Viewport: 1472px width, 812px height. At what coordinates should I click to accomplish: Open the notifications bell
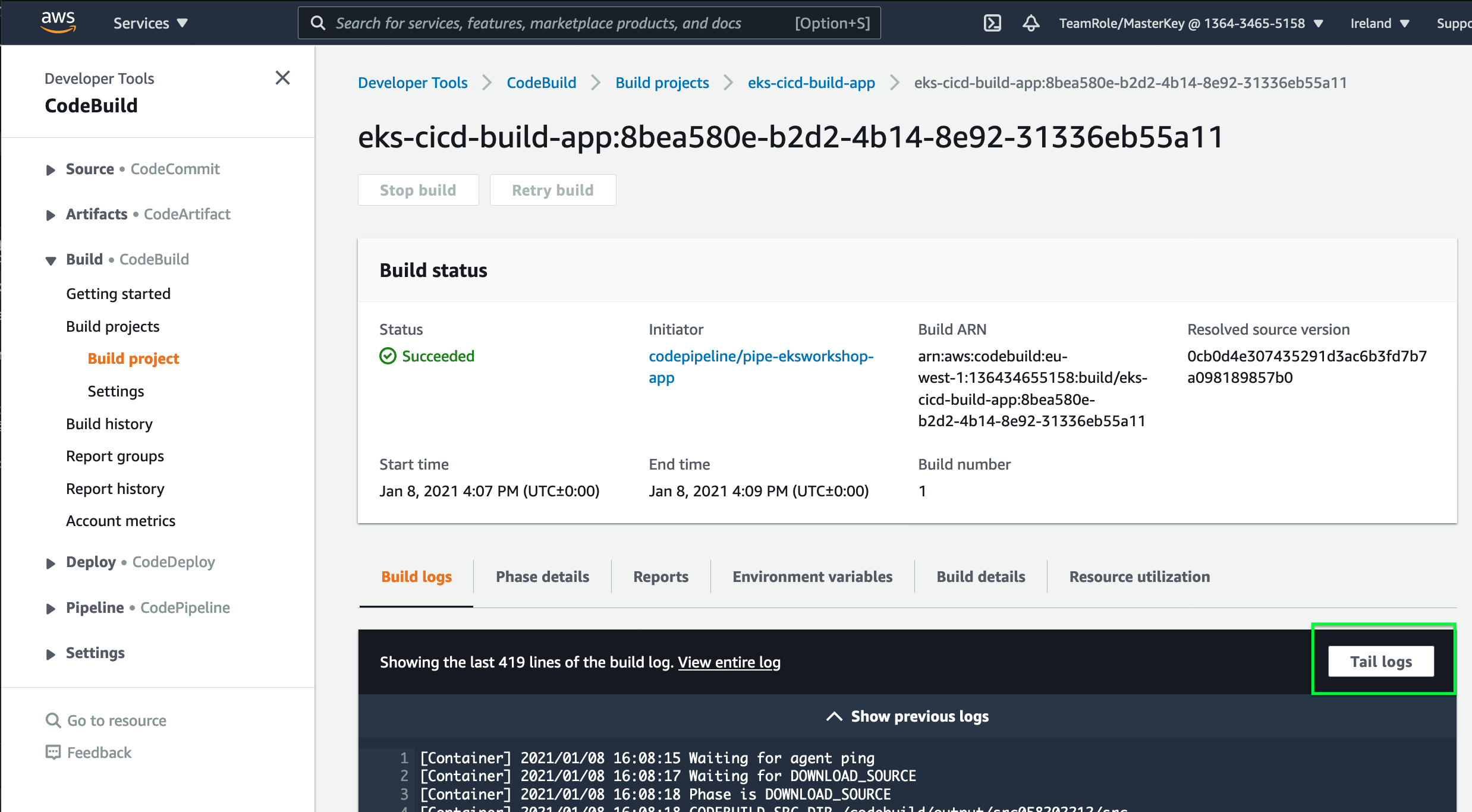pos(1030,23)
